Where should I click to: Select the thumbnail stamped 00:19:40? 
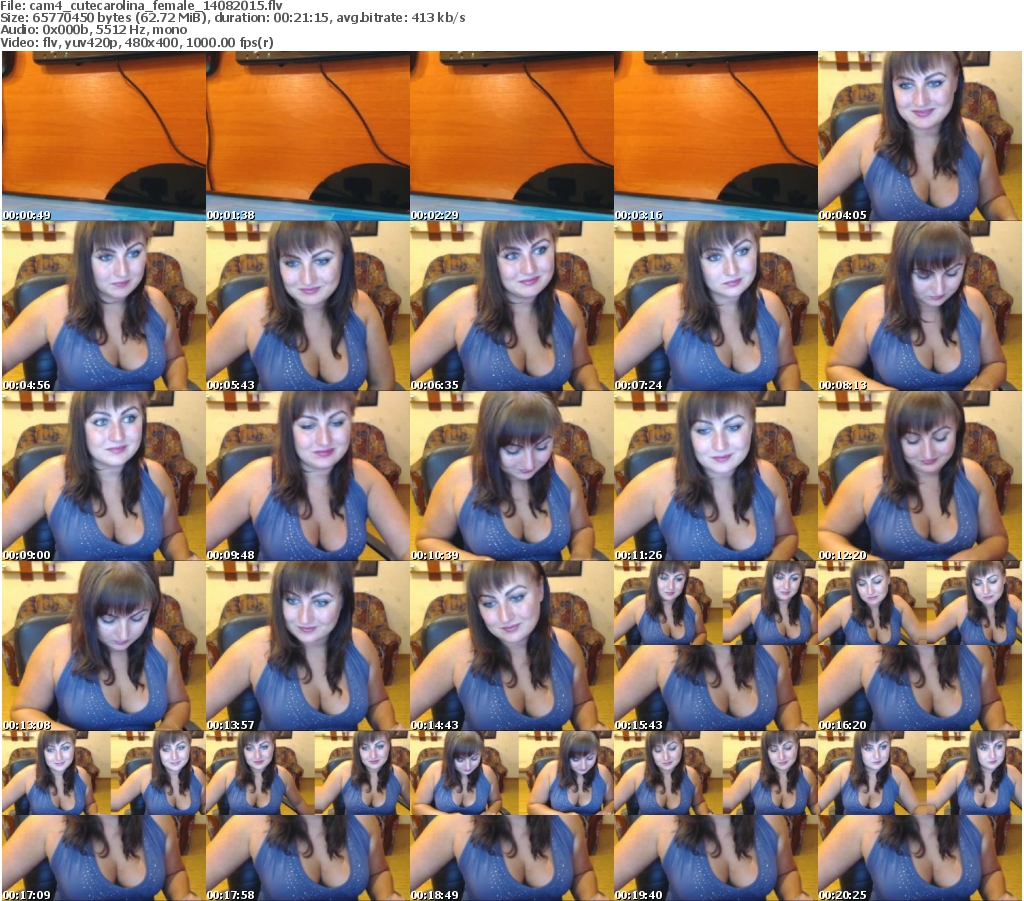(715, 816)
